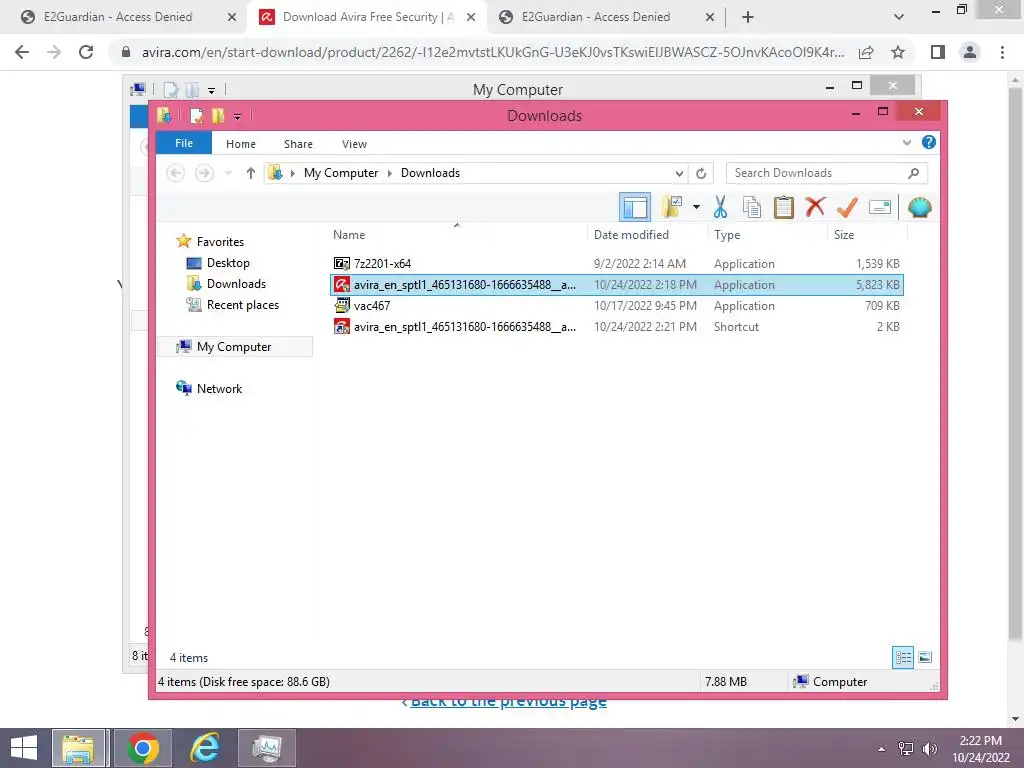Click new folder icon in Downloads title bar

217,116
